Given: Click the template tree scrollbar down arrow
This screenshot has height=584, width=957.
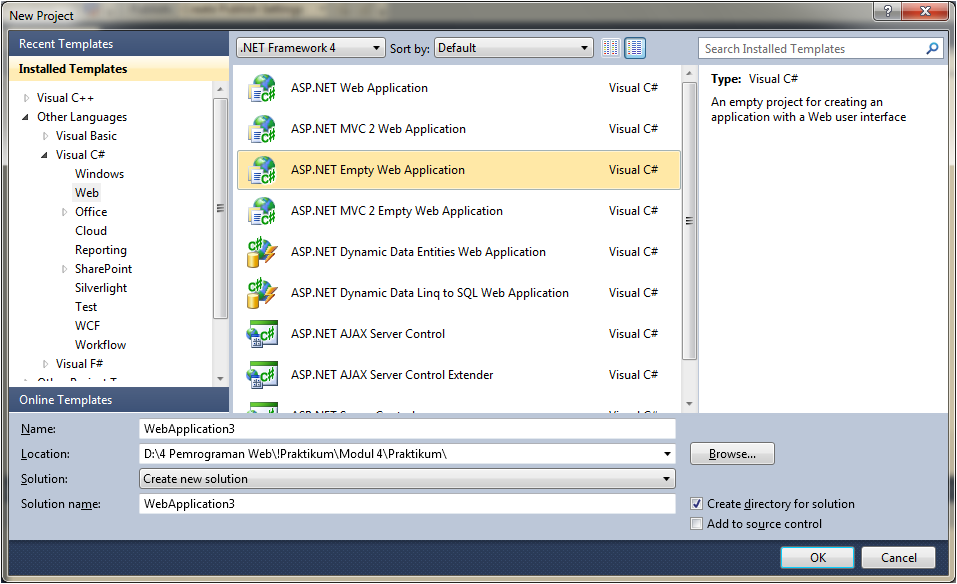Looking at the screenshot, I should [x=220, y=378].
